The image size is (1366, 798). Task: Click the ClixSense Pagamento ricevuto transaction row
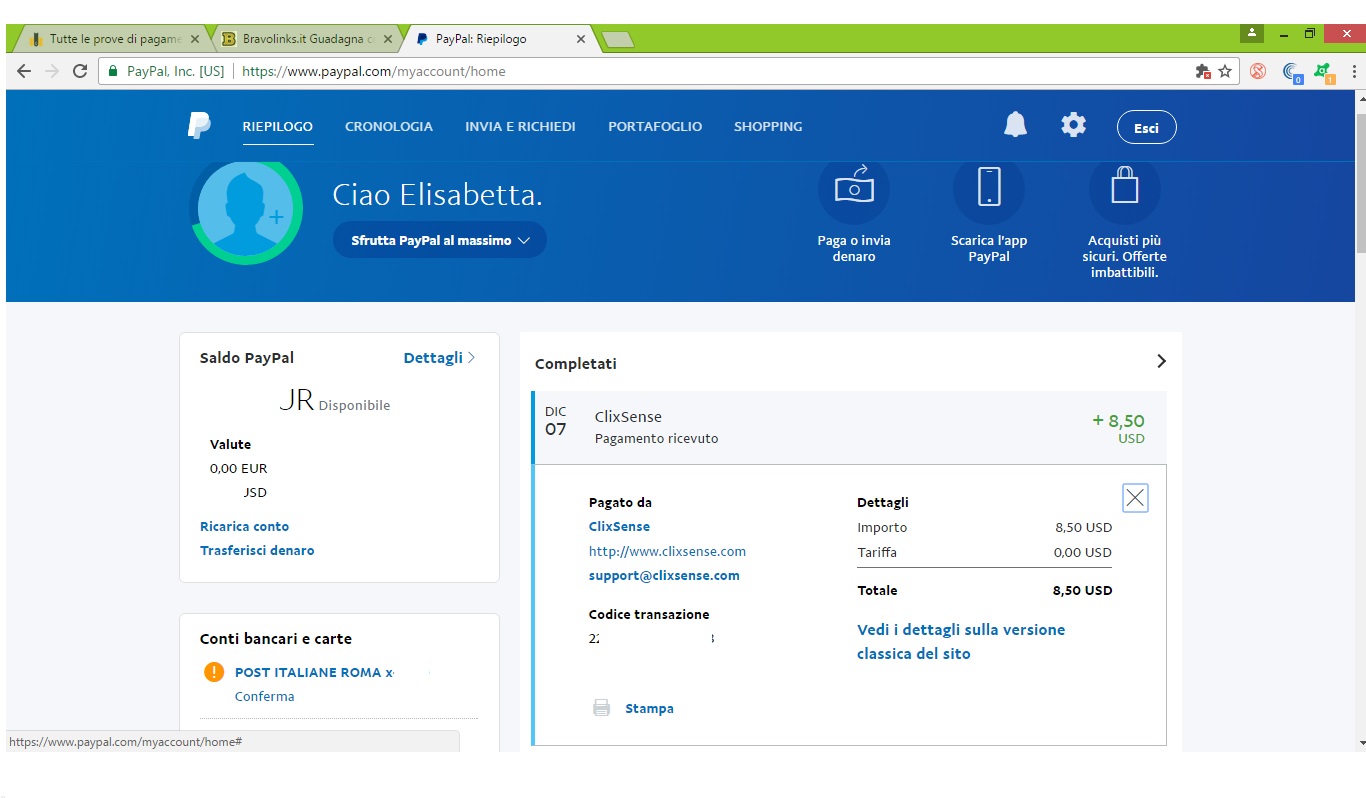[x=849, y=427]
